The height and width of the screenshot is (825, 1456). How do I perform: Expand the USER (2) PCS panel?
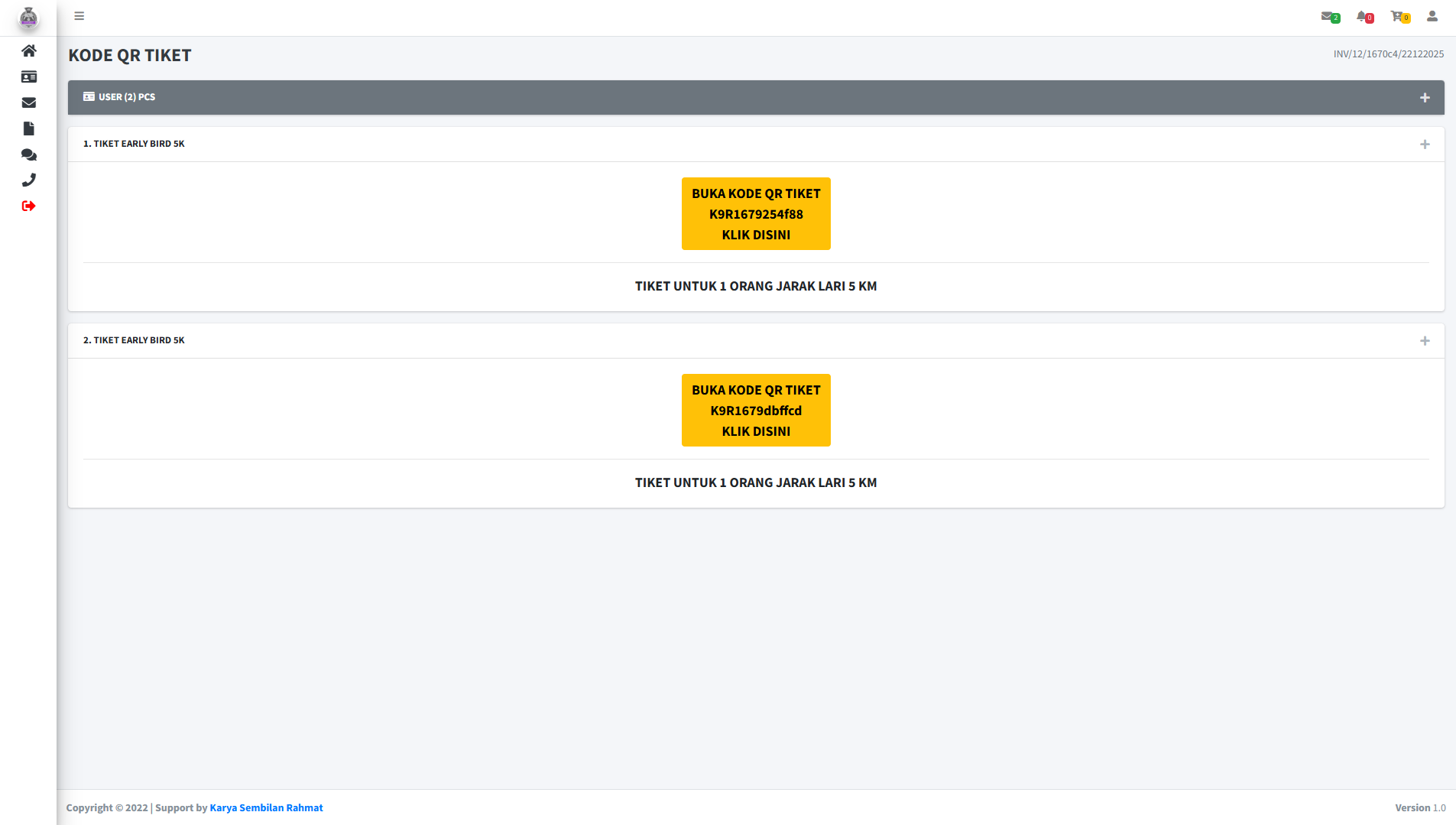tap(1425, 98)
